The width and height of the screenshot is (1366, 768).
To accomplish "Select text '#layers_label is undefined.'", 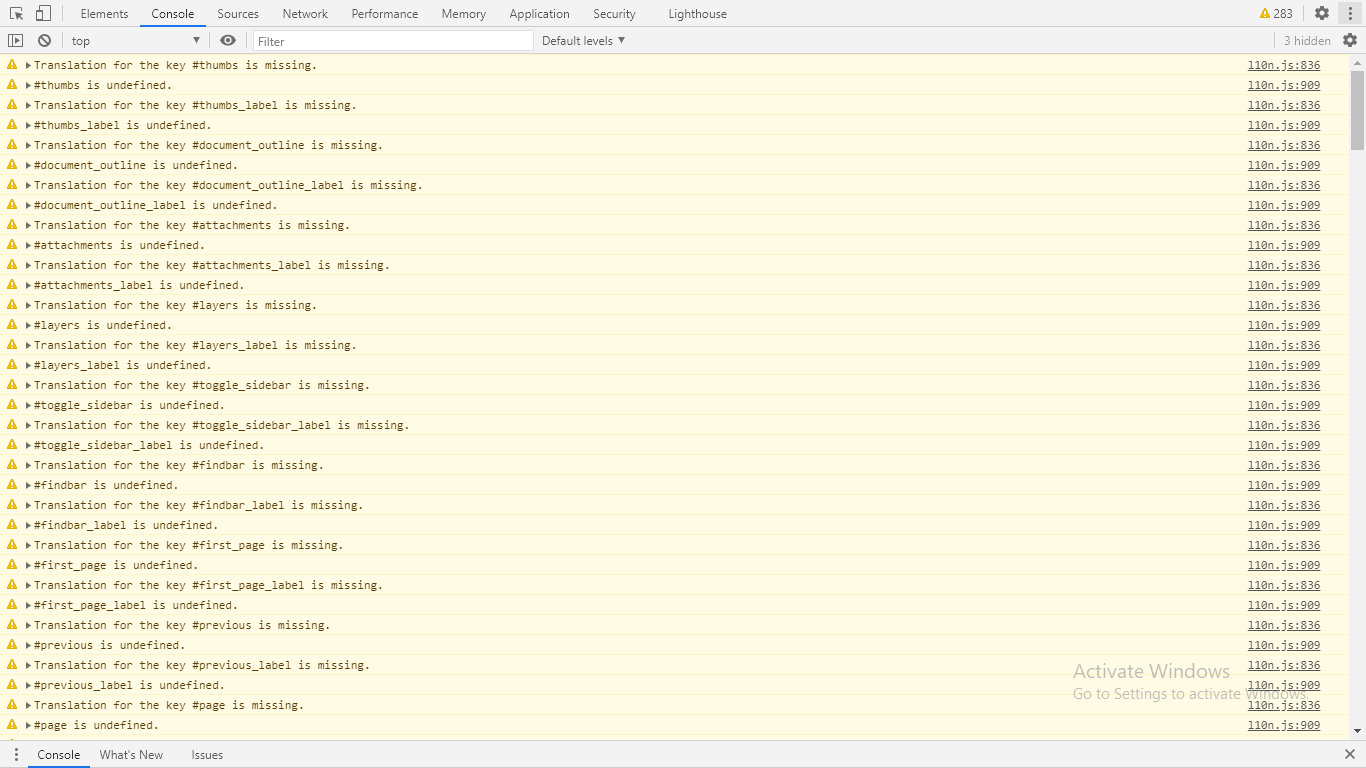I will point(123,365).
